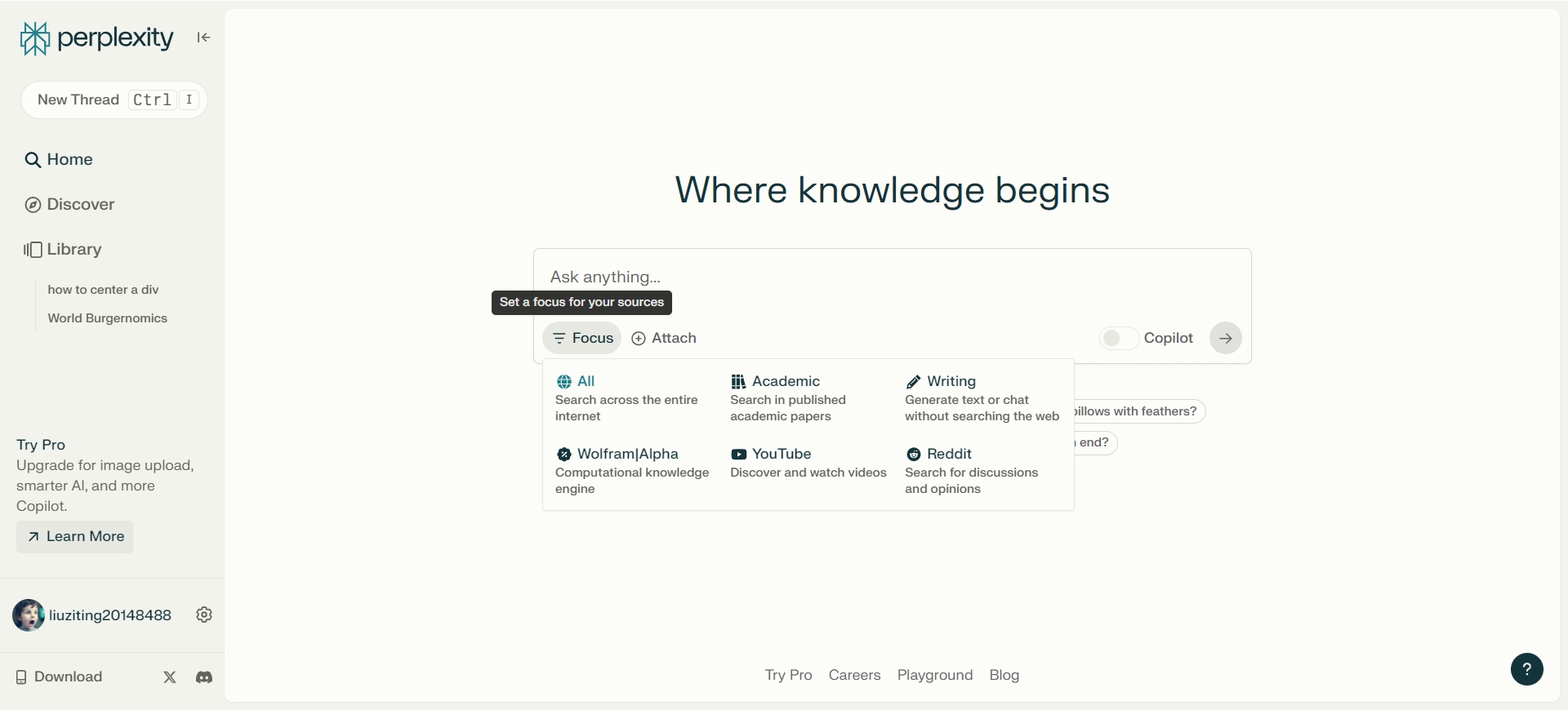The image size is (1568, 710).
Task: Click the Home search magnifier icon
Action: [33, 160]
